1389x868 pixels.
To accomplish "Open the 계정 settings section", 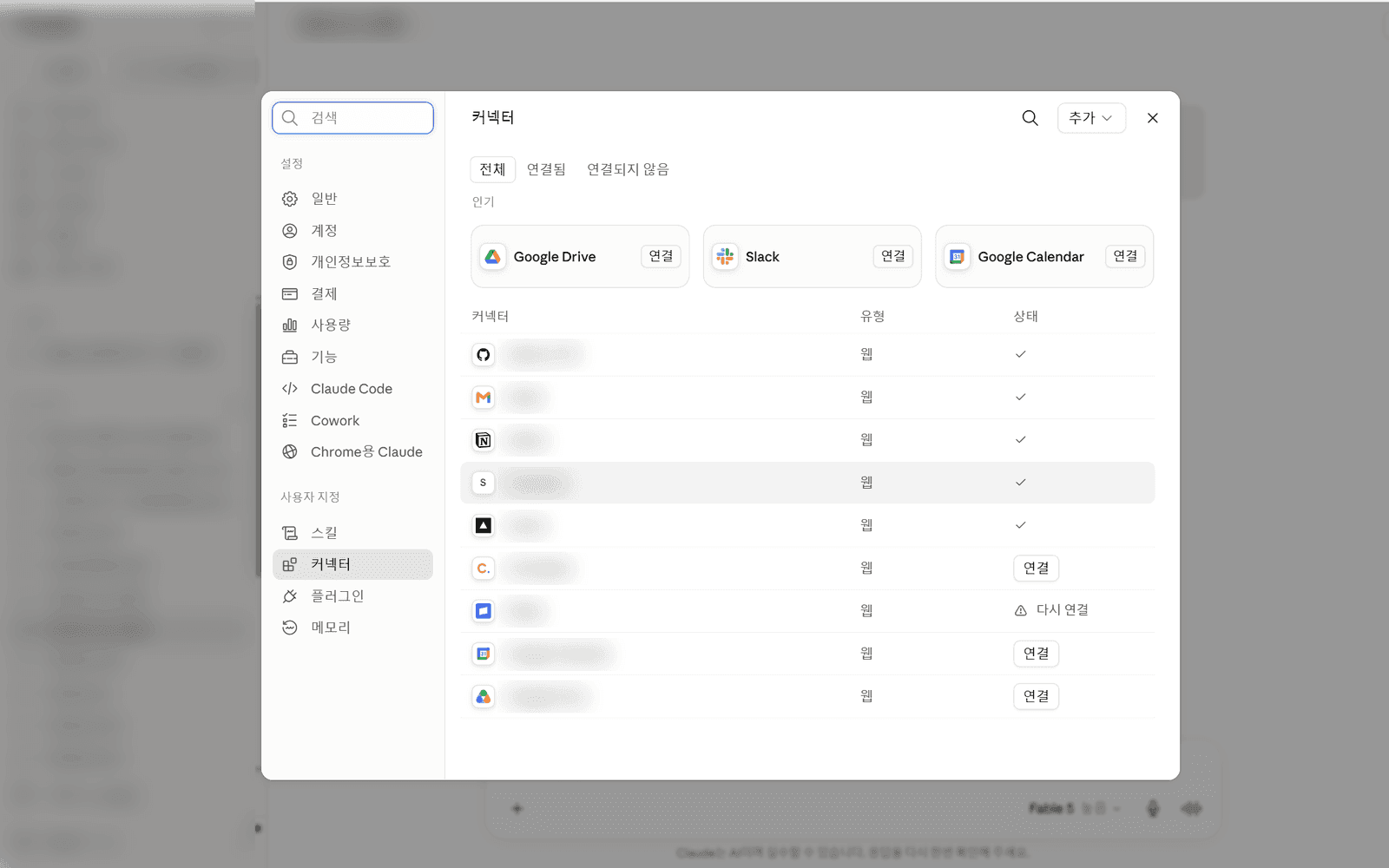I will (x=352, y=231).
